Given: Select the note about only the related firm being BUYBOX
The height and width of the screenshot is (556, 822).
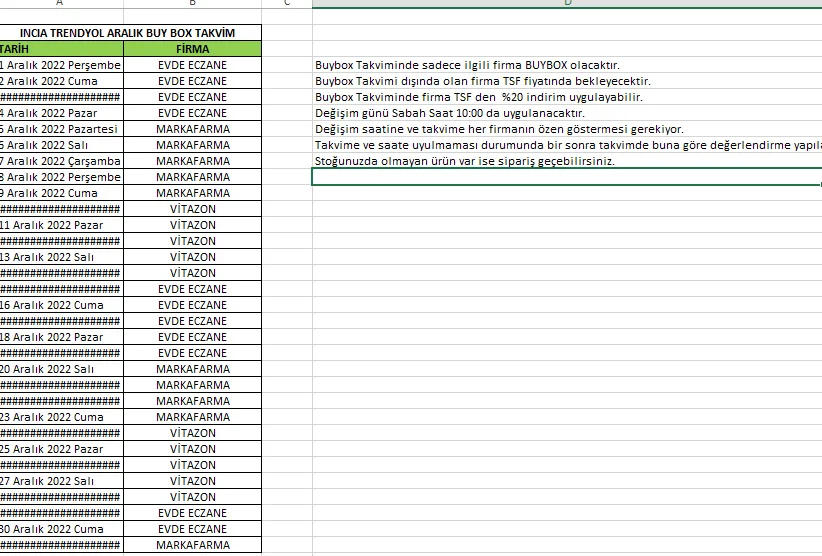Looking at the screenshot, I should pos(467,66).
